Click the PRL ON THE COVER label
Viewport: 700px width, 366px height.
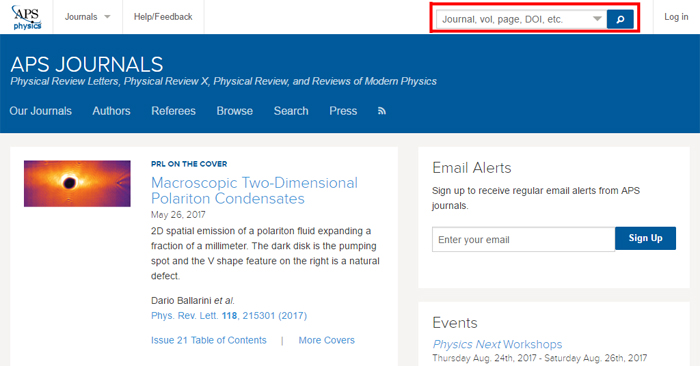[x=189, y=164]
